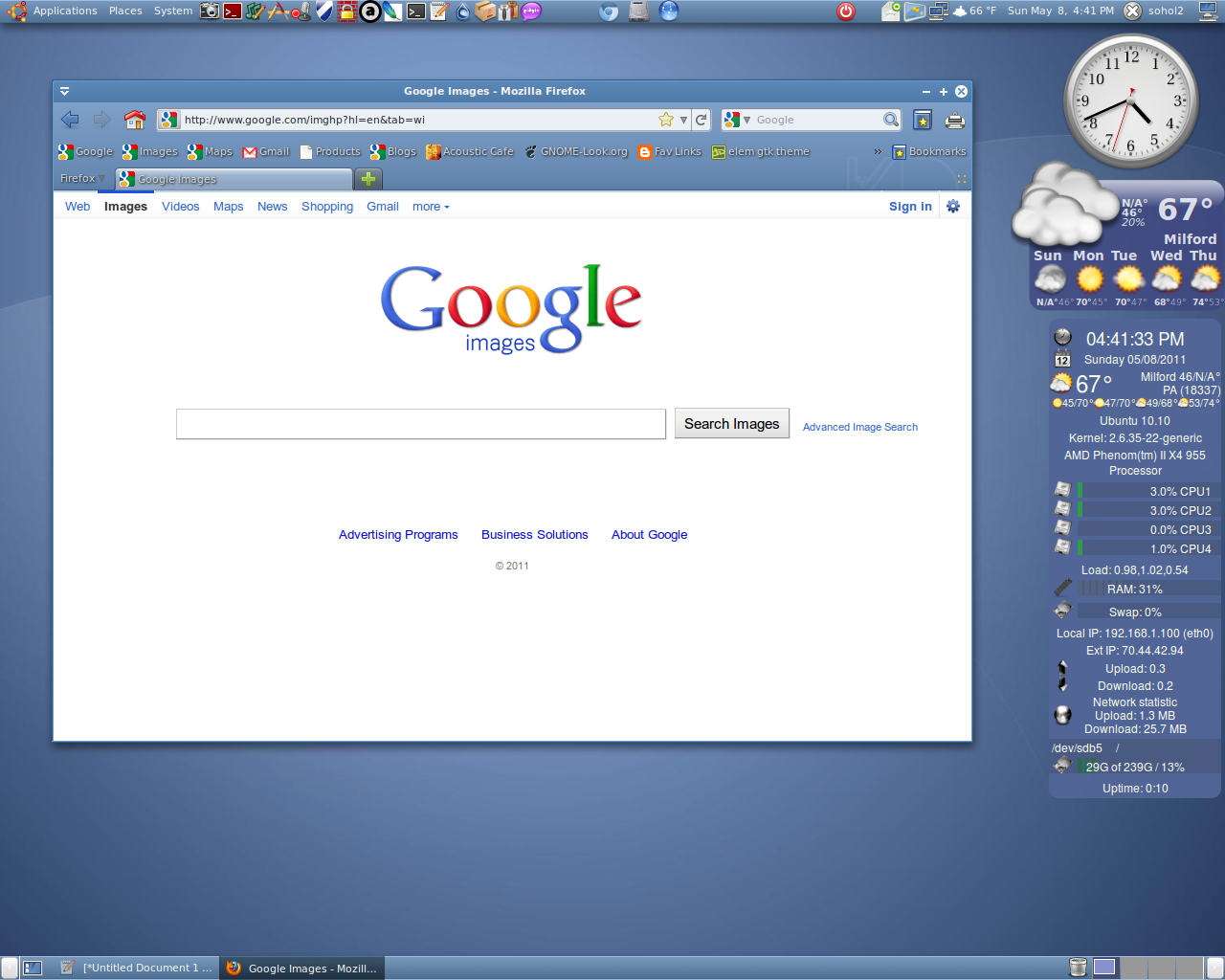Switch to Google Web search
Viewport: 1225px width, 980px height.
78,207
